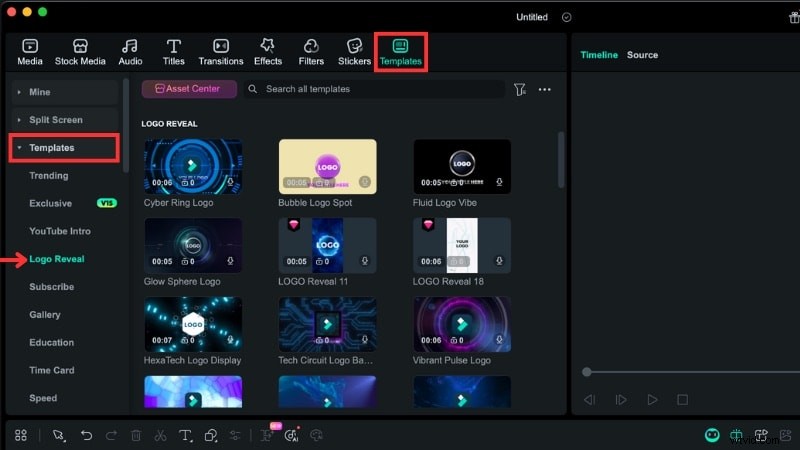800x450 pixels.
Task: Switch to the Source tab
Action: [x=642, y=55]
